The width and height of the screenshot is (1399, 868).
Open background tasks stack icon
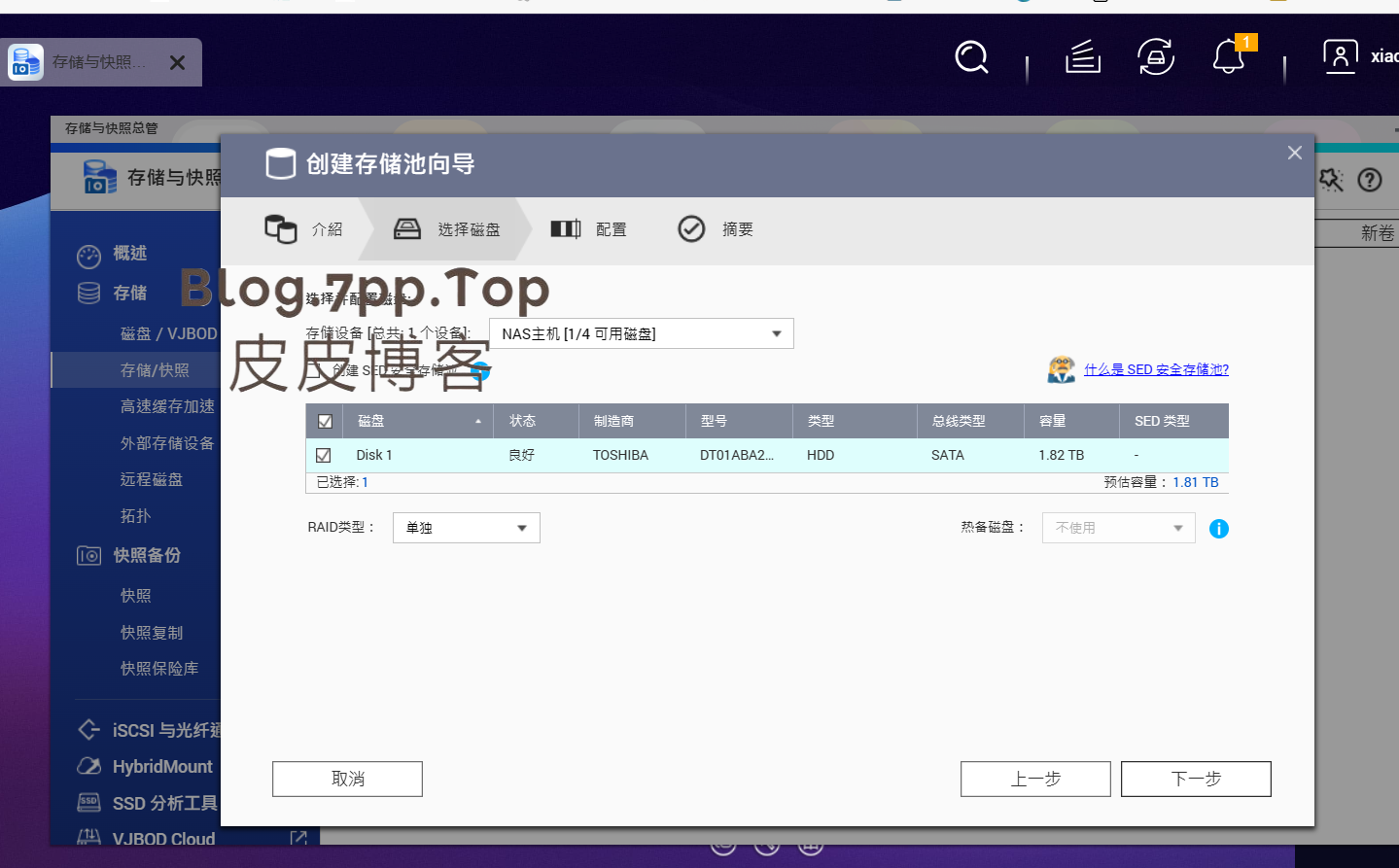[x=1083, y=57]
